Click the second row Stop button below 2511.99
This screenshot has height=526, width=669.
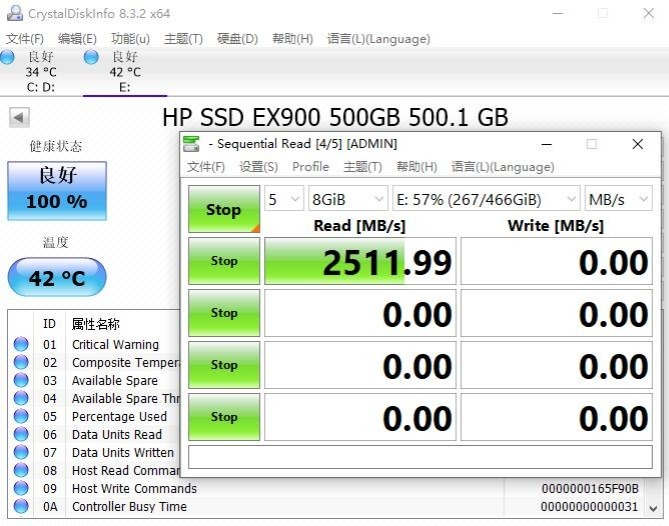[x=224, y=313]
